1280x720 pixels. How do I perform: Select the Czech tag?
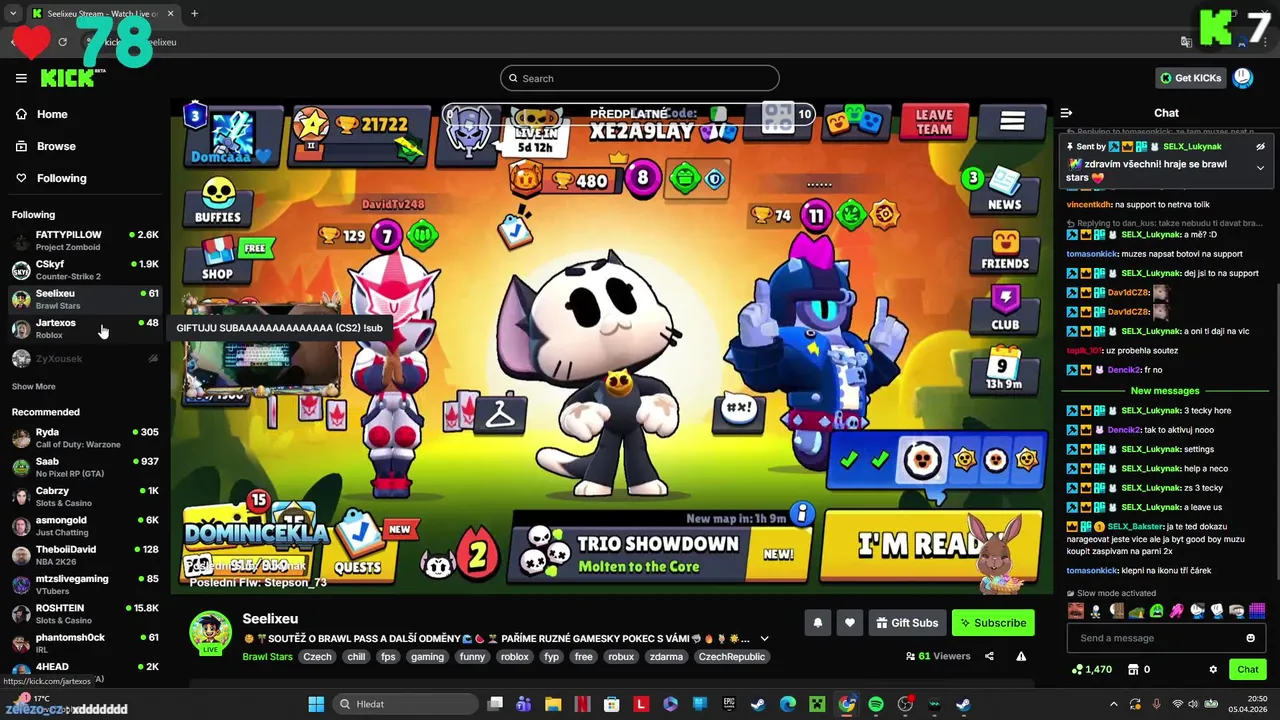[317, 657]
